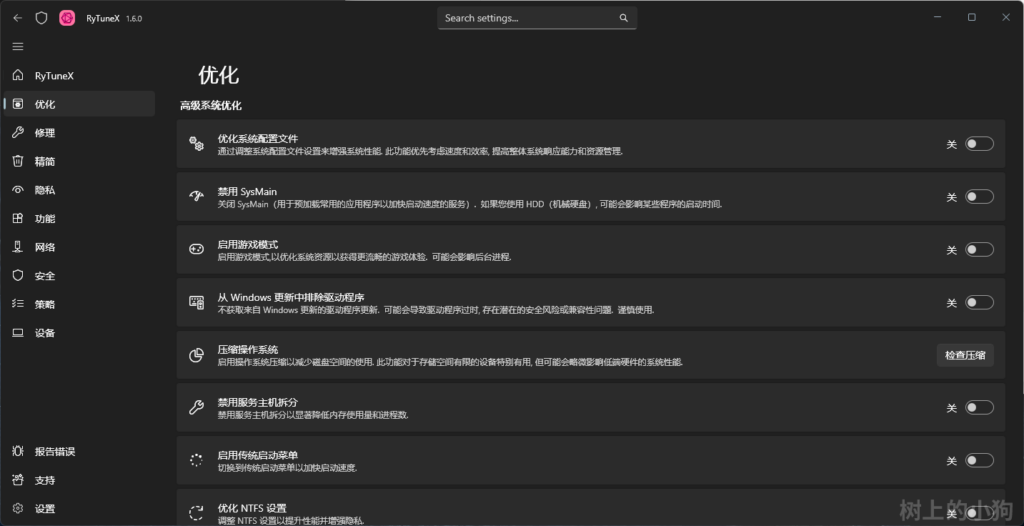Click the icon of 优化 NTFS 设置
The width and height of the screenshot is (1024, 526).
pyautogui.click(x=197, y=513)
